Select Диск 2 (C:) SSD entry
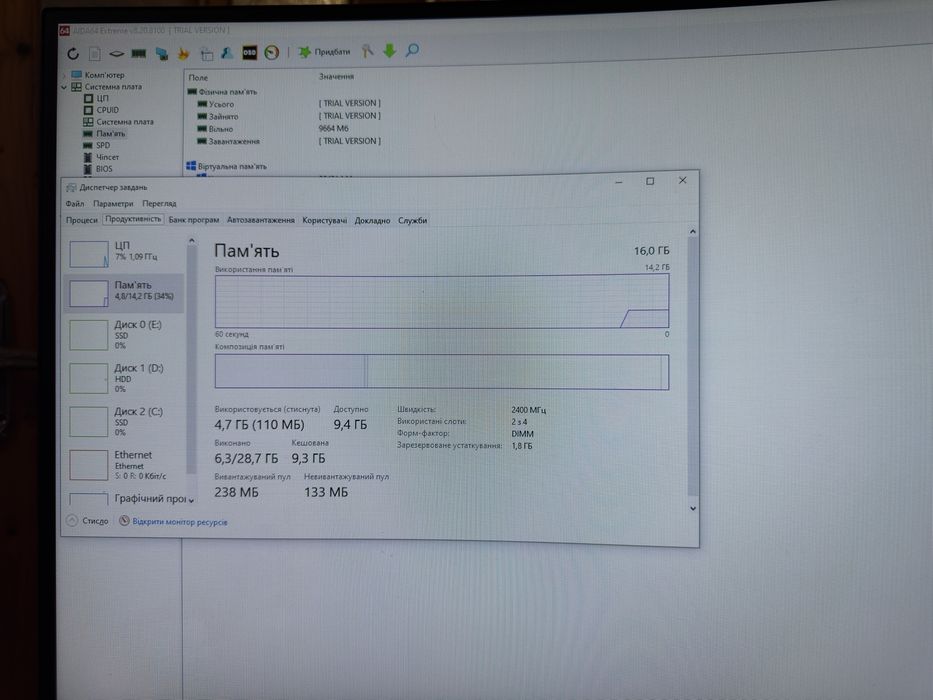The image size is (933, 700). 124,422
